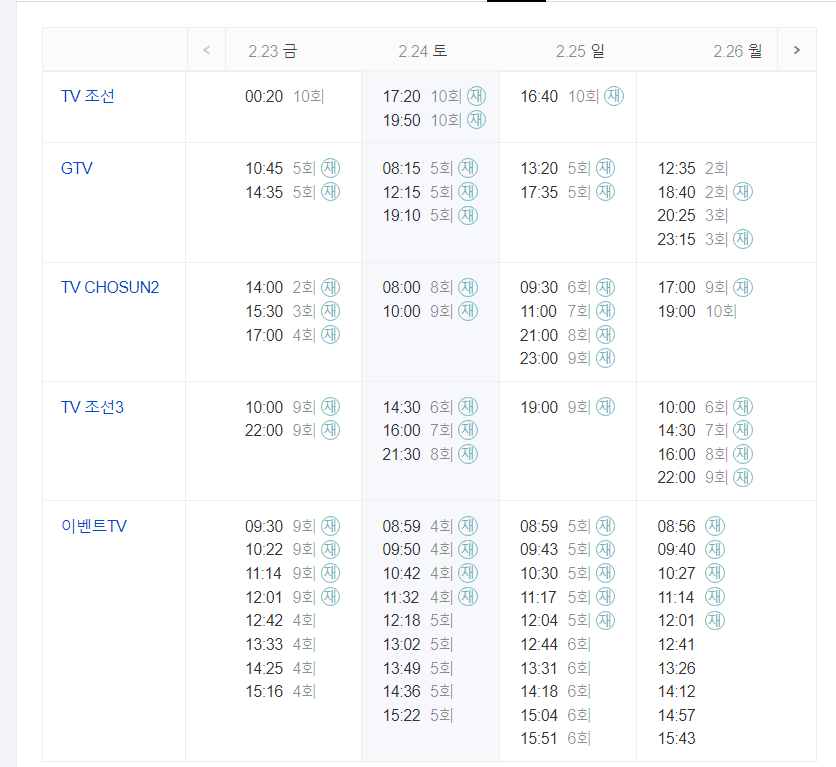Click the rerun badge beside TV 조선 16:40
This screenshot has width=836, height=767.
[x=614, y=96]
